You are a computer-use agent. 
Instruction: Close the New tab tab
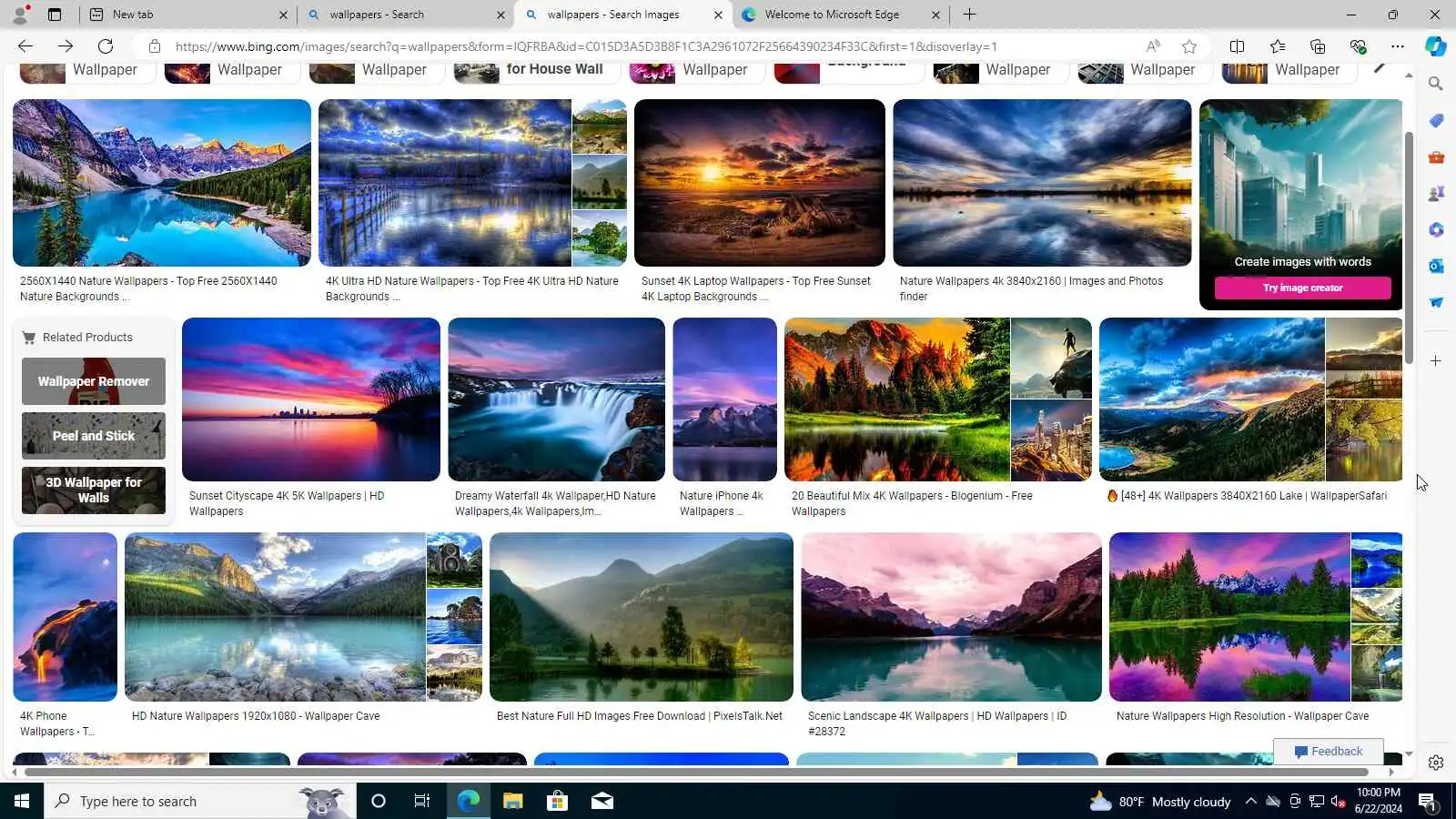tap(283, 15)
